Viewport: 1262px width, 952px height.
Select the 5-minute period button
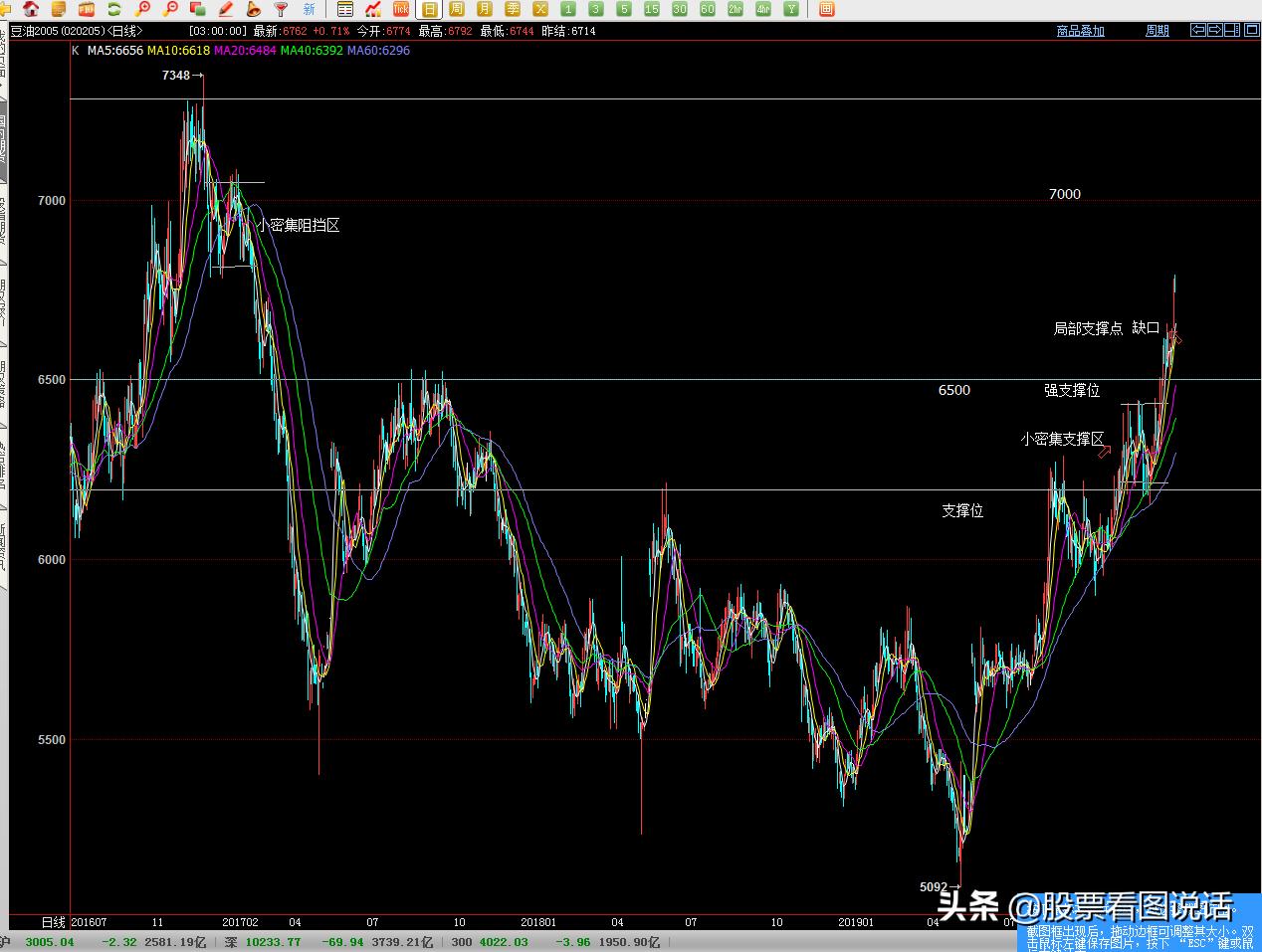point(624,9)
